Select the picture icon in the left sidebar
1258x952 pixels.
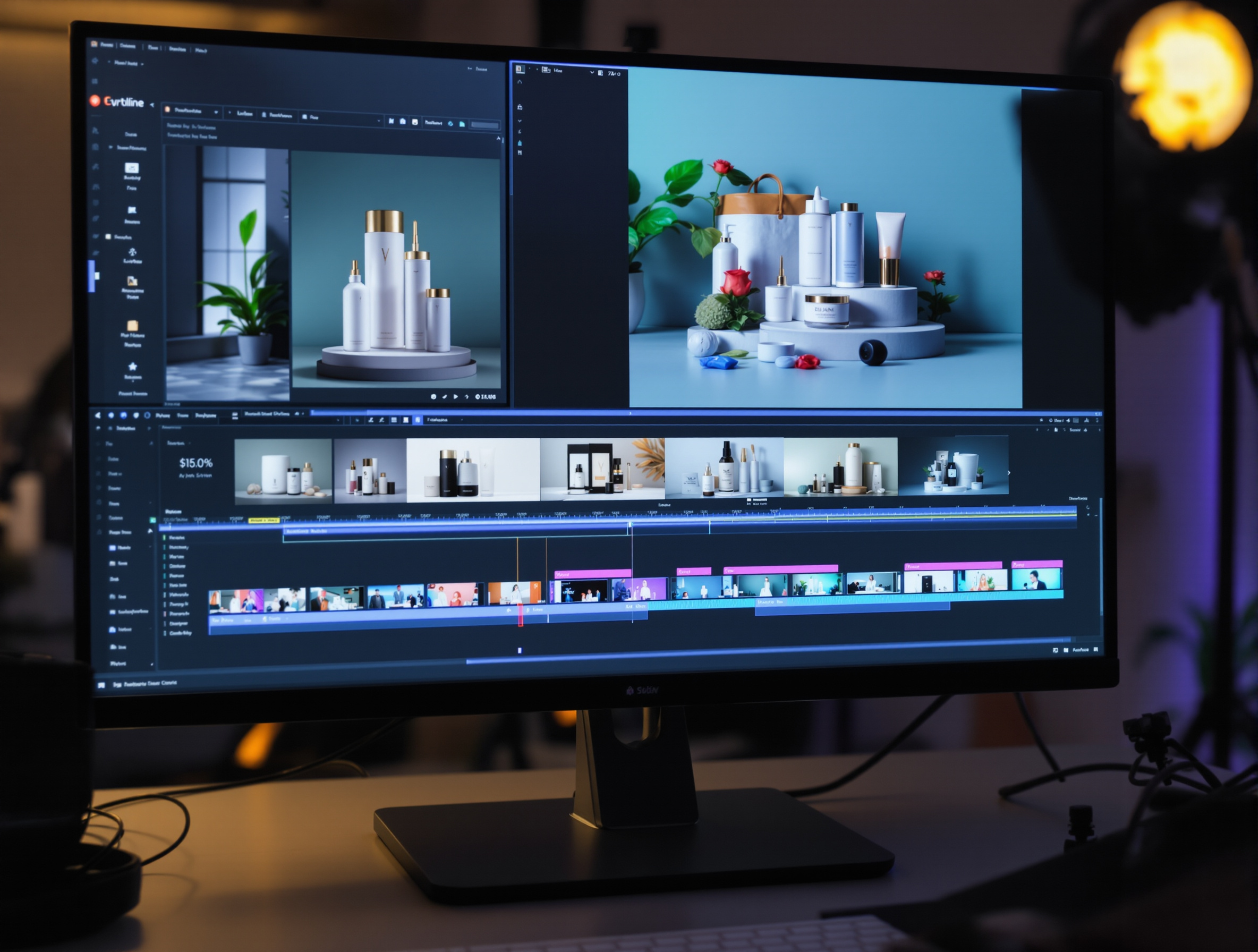point(132,281)
